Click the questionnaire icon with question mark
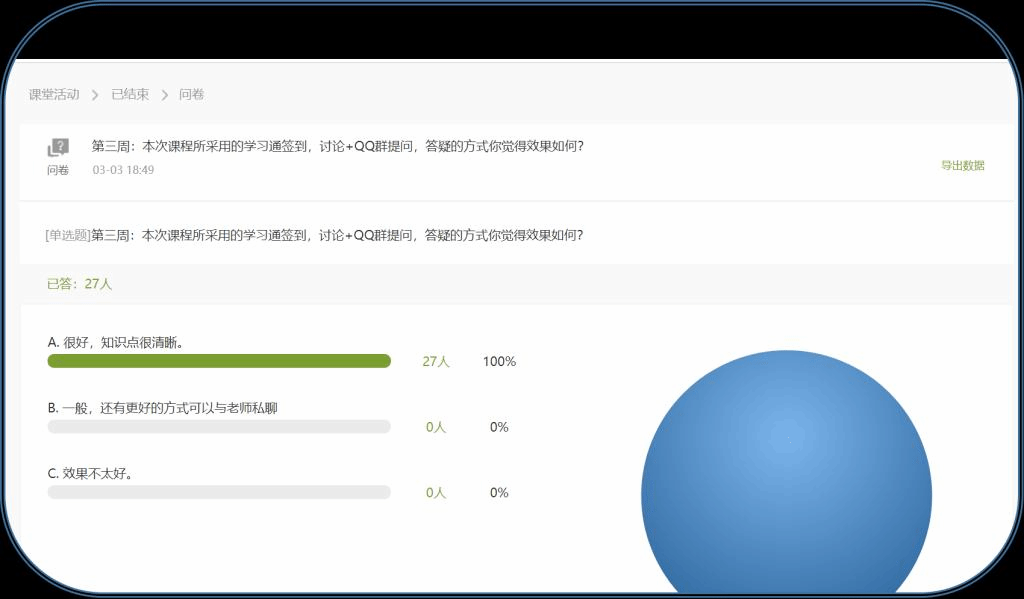Viewport: 1024px width, 599px height. point(58,148)
